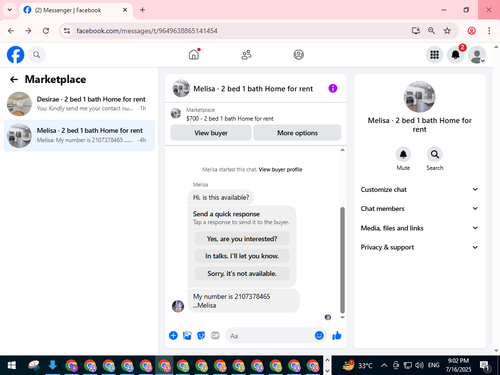Click the browser forward arrow
This screenshot has height=375, width=500.
coord(28,31)
